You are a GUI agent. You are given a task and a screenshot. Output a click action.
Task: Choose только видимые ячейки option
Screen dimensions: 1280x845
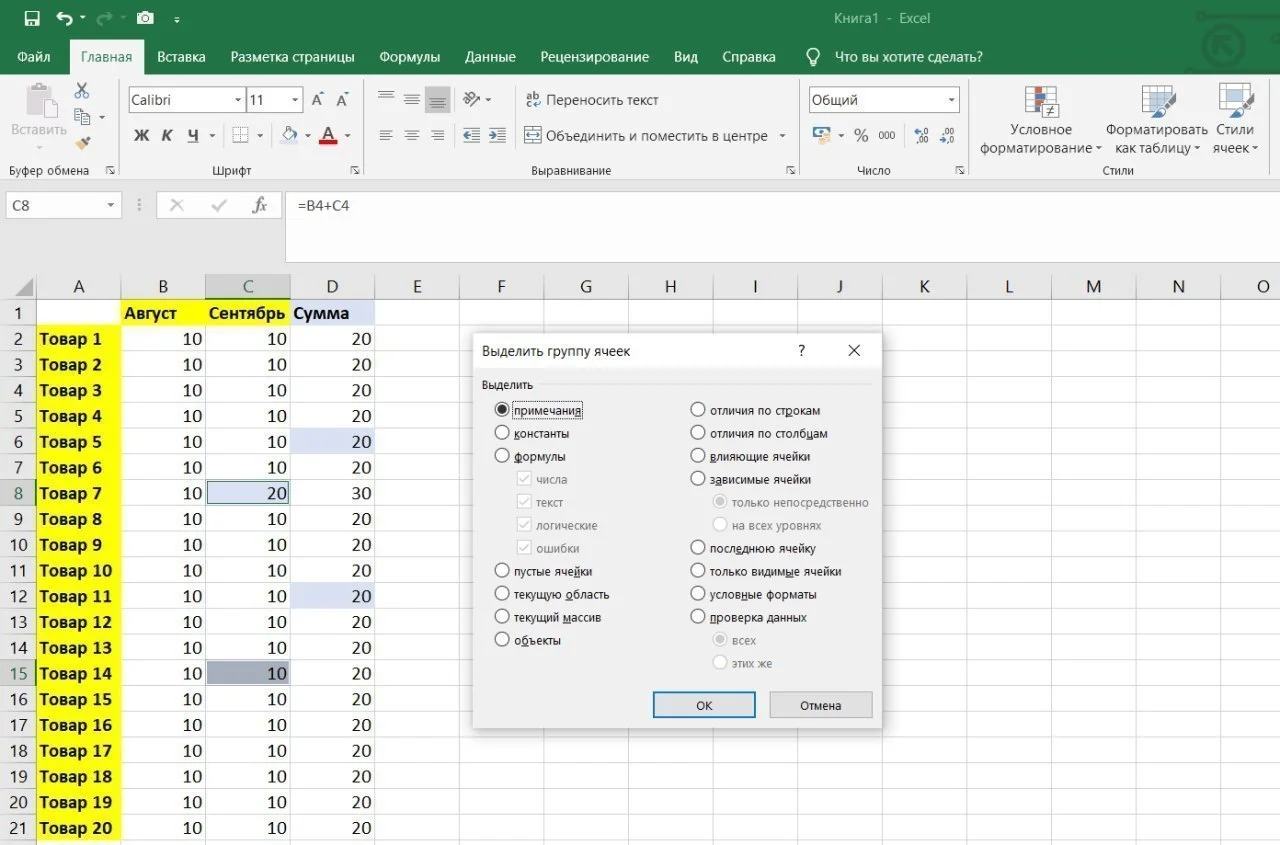[698, 571]
